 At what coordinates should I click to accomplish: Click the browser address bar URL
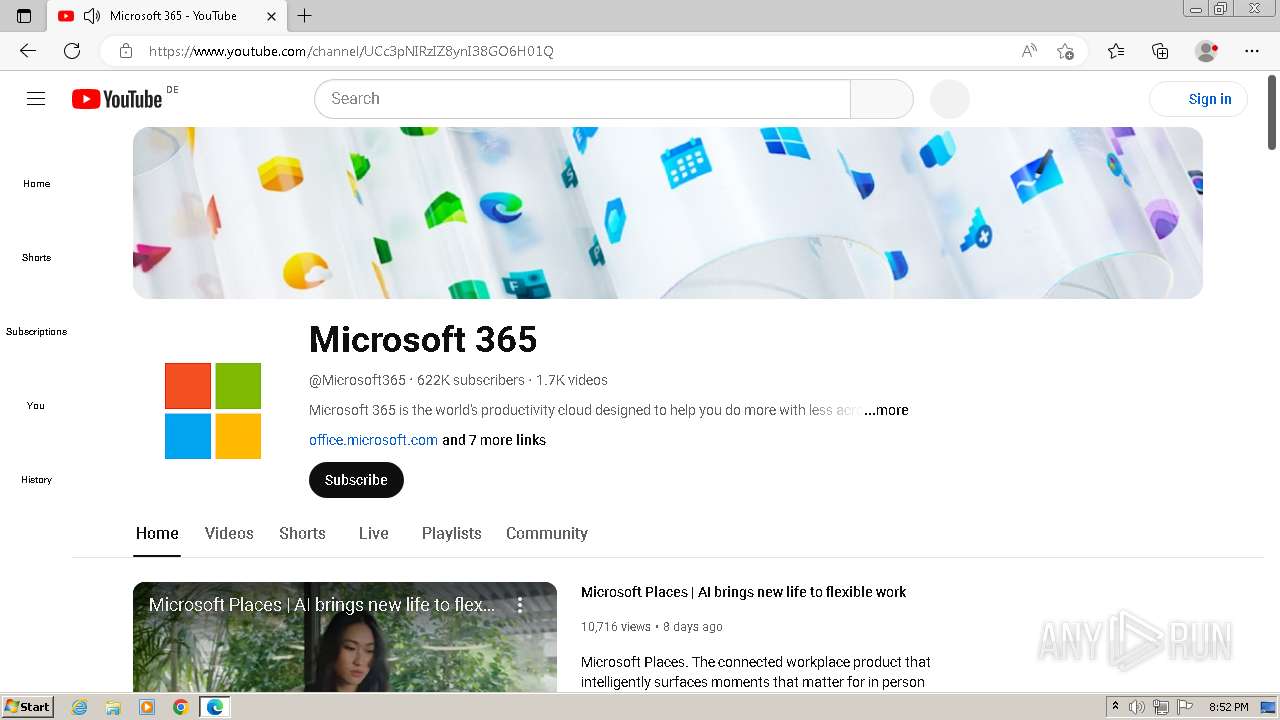point(351,51)
